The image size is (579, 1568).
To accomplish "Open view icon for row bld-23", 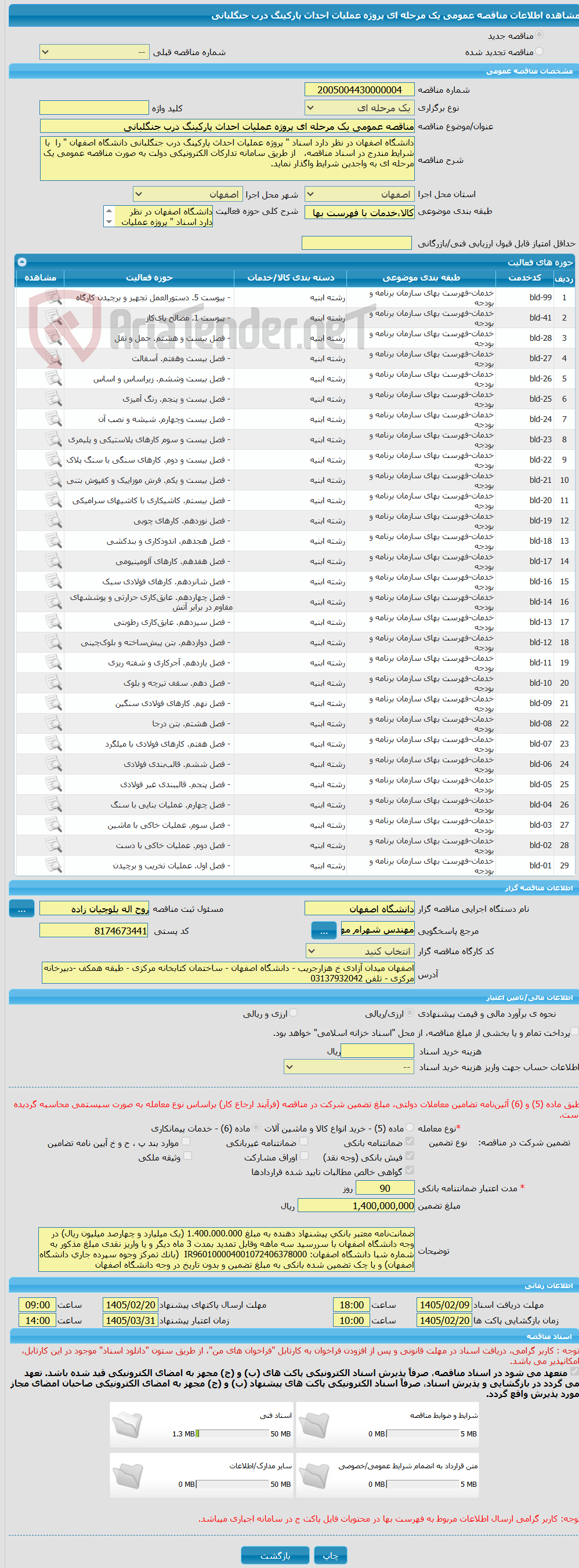I will pyautogui.click(x=53, y=439).
